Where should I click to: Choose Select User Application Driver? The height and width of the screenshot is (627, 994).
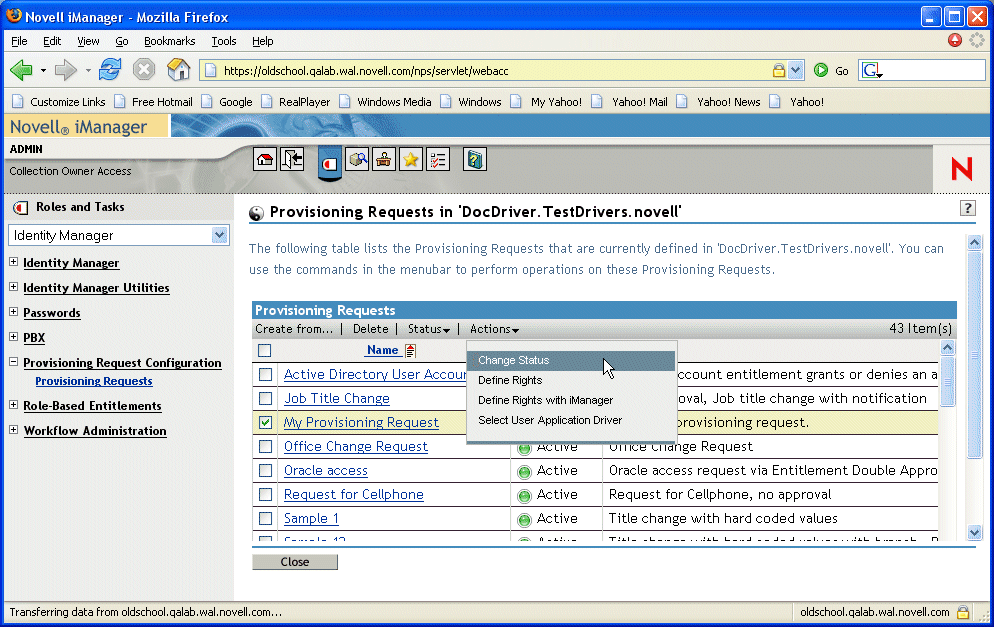point(571,420)
